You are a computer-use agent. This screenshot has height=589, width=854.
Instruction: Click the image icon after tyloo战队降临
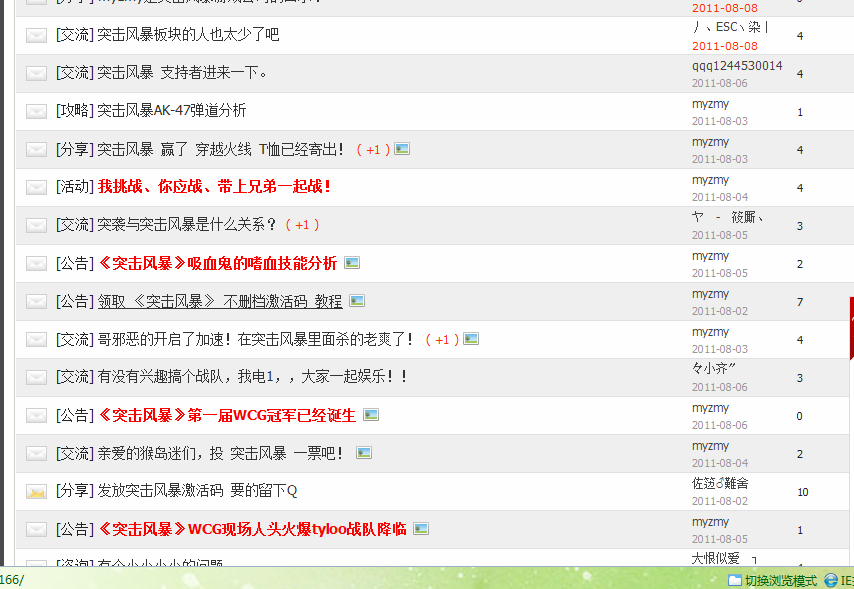421,529
